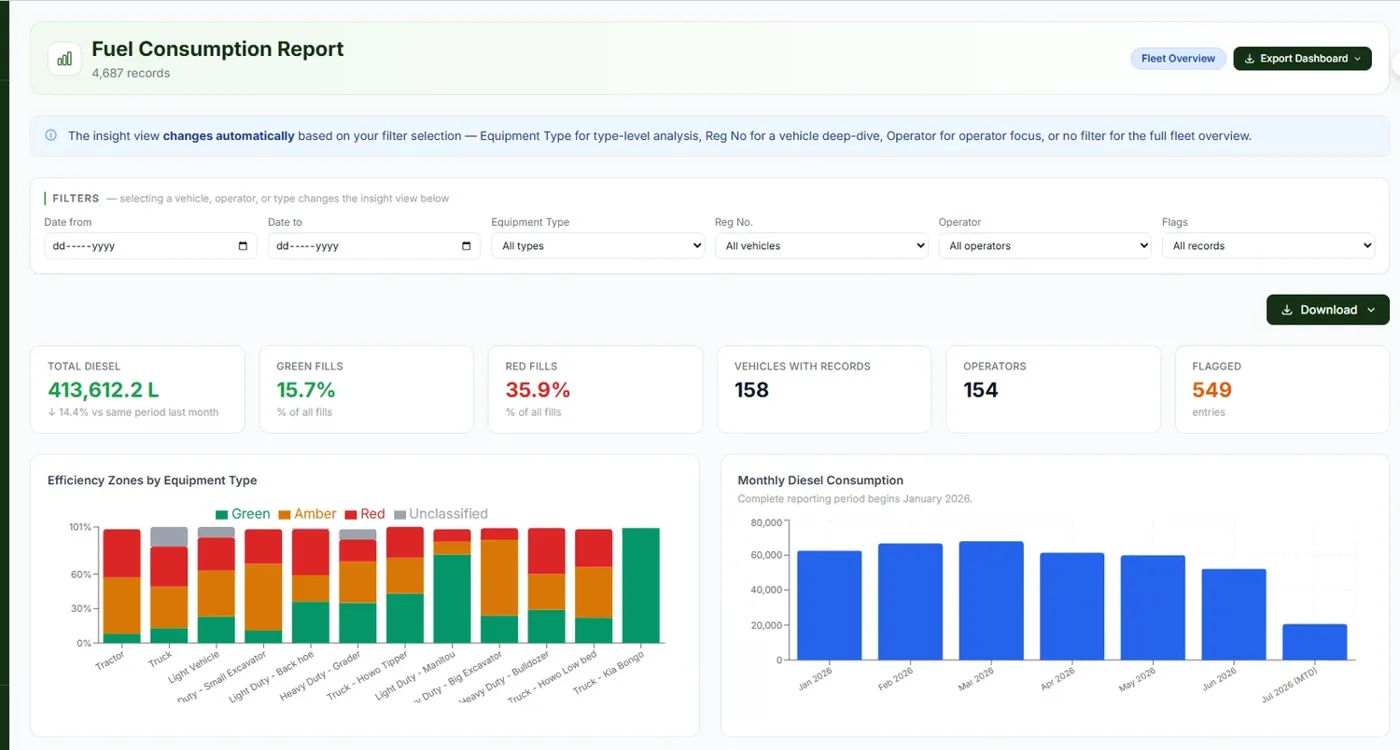Click the Total Diesel 413,612.2 L card
The height and width of the screenshot is (750, 1400).
tap(138, 390)
